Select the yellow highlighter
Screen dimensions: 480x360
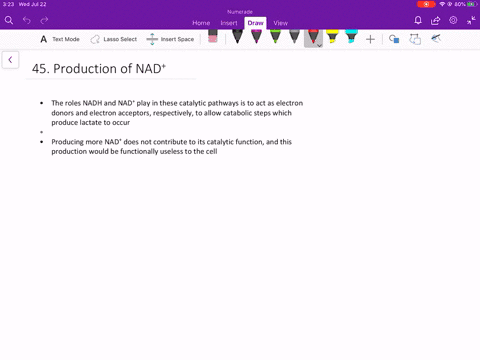point(332,37)
